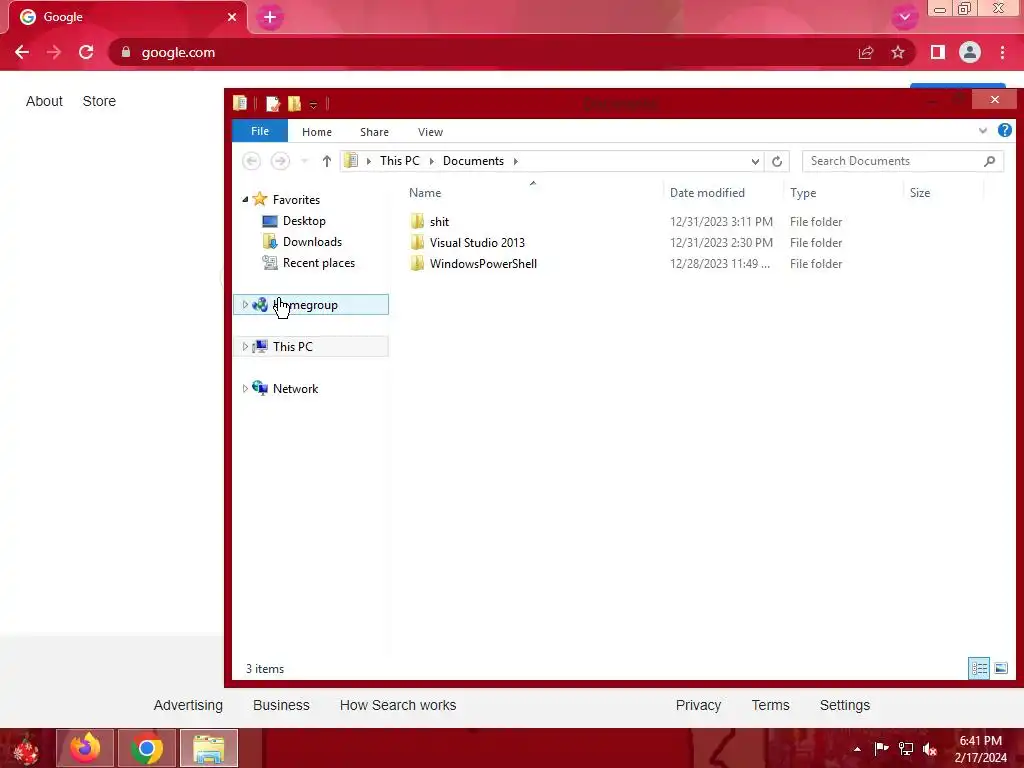Open Customize Quick Access Toolbar dropdown

tap(313, 104)
